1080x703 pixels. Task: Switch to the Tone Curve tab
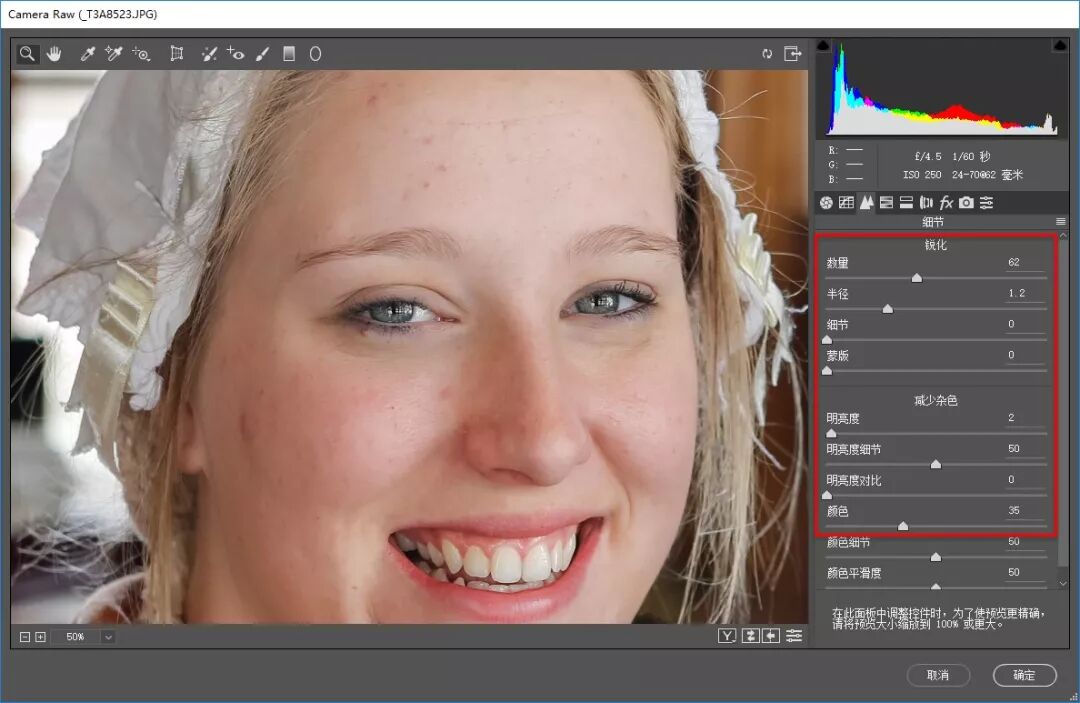(x=847, y=202)
